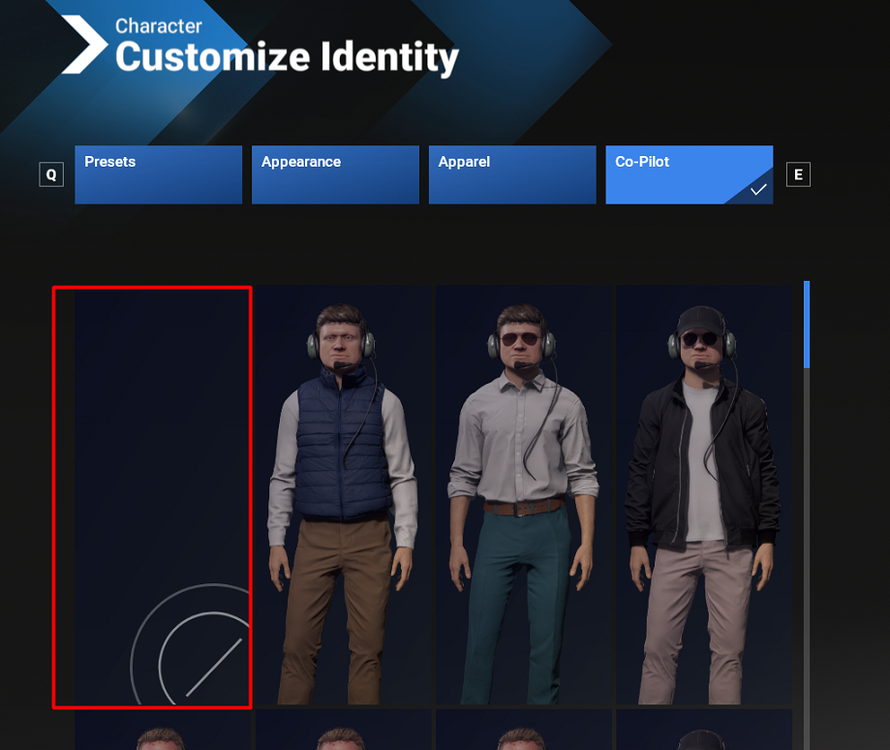The width and height of the screenshot is (890, 750).
Task: Click partially visible tile below black jacket co-pilot
Action: pos(703,731)
